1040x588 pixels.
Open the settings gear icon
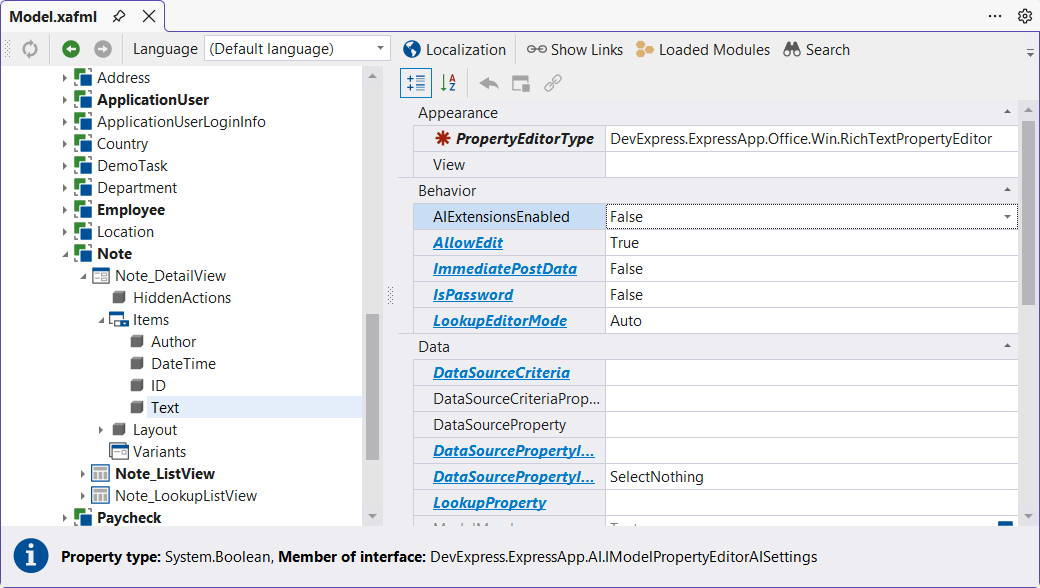[1025, 16]
